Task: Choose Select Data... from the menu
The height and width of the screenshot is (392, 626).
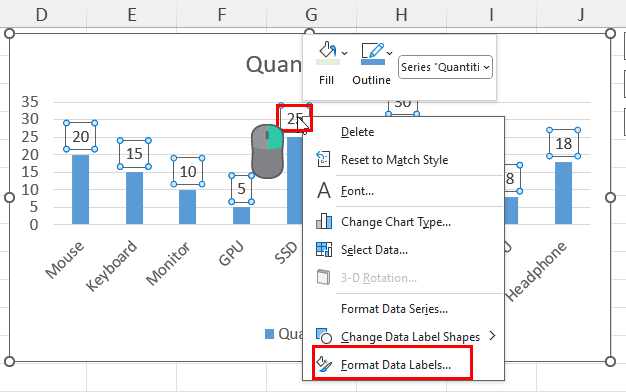Action: click(x=404, y=250)
